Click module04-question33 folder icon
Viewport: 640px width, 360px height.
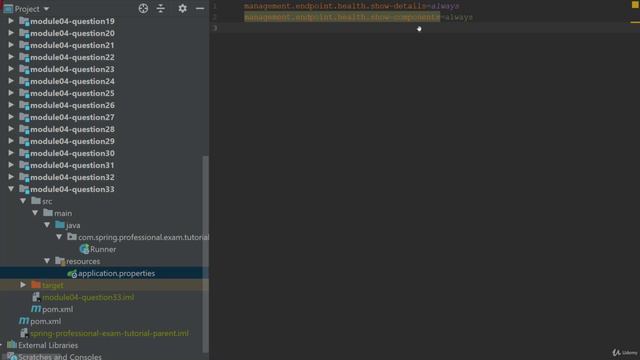[24, 189]
